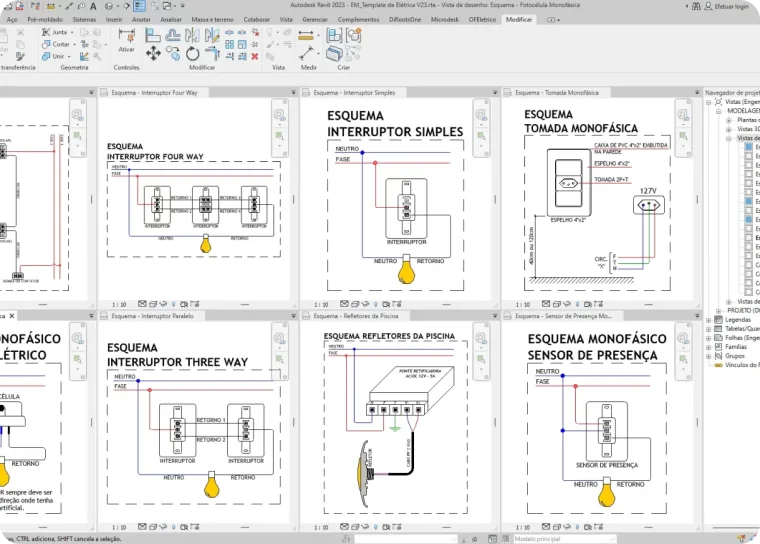Viewport: 760px width, 544px height.
Task: Open Visual Style in Interruptor Simples view bar
Action: click(355, 304)
